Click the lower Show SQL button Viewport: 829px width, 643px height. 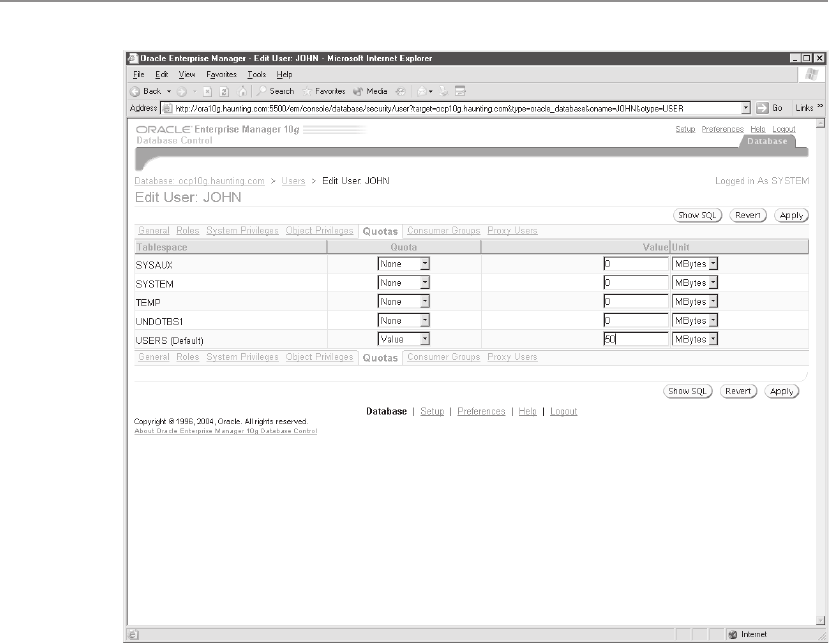point(687,391)
